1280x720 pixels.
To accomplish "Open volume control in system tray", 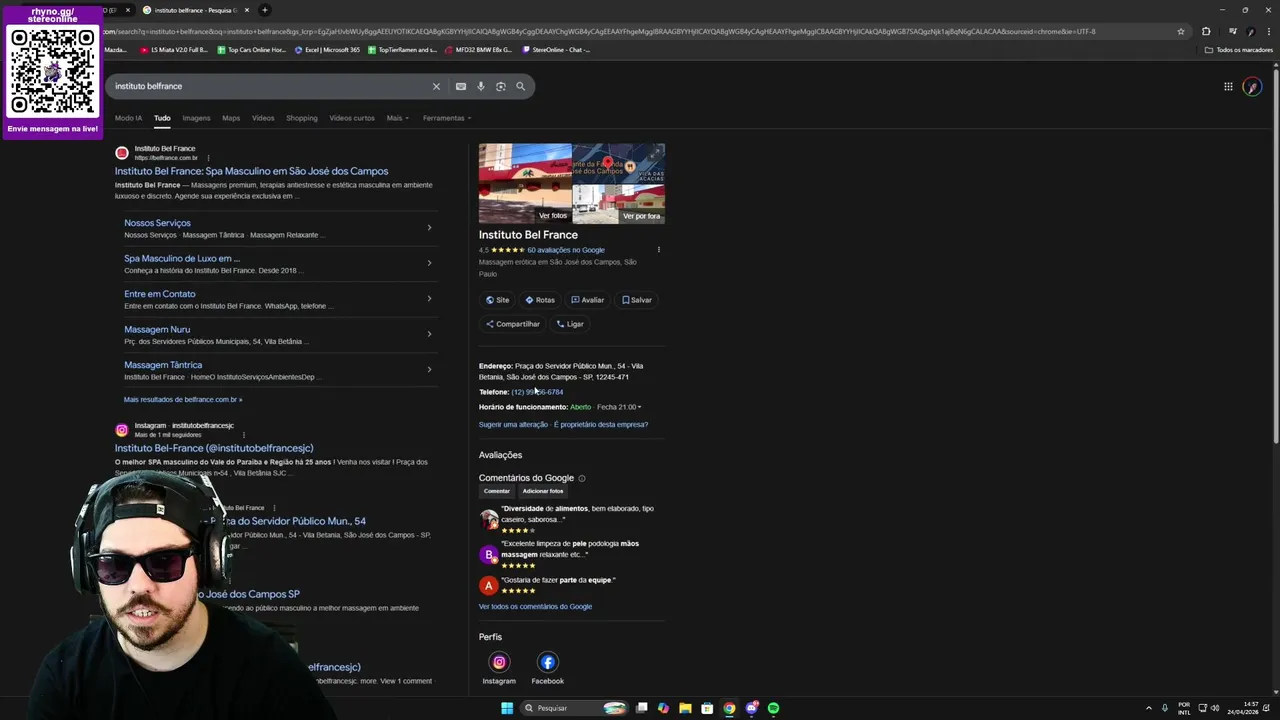I will [1215, 708].
